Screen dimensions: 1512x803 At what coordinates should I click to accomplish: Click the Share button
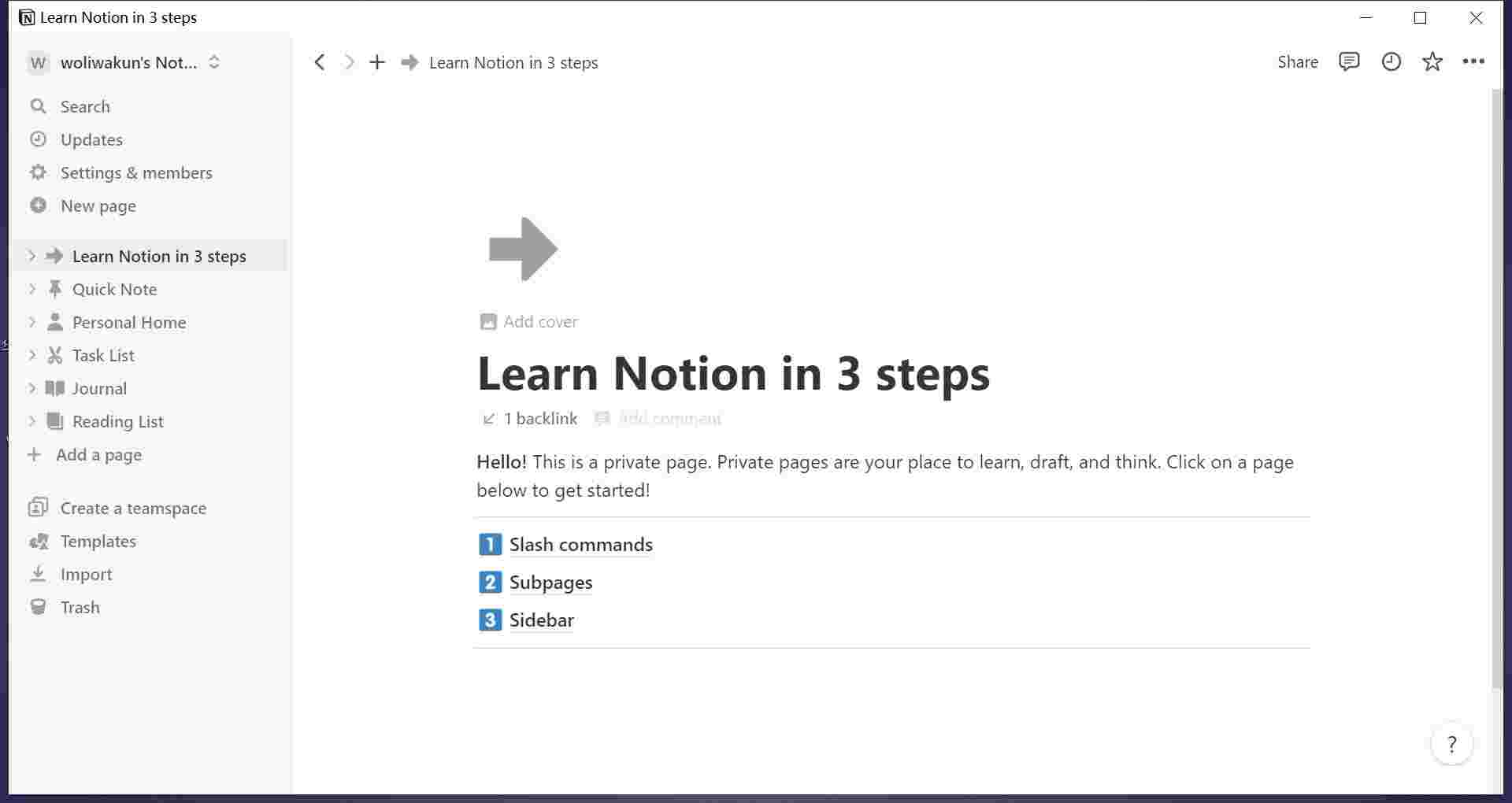pos(1297,61)
